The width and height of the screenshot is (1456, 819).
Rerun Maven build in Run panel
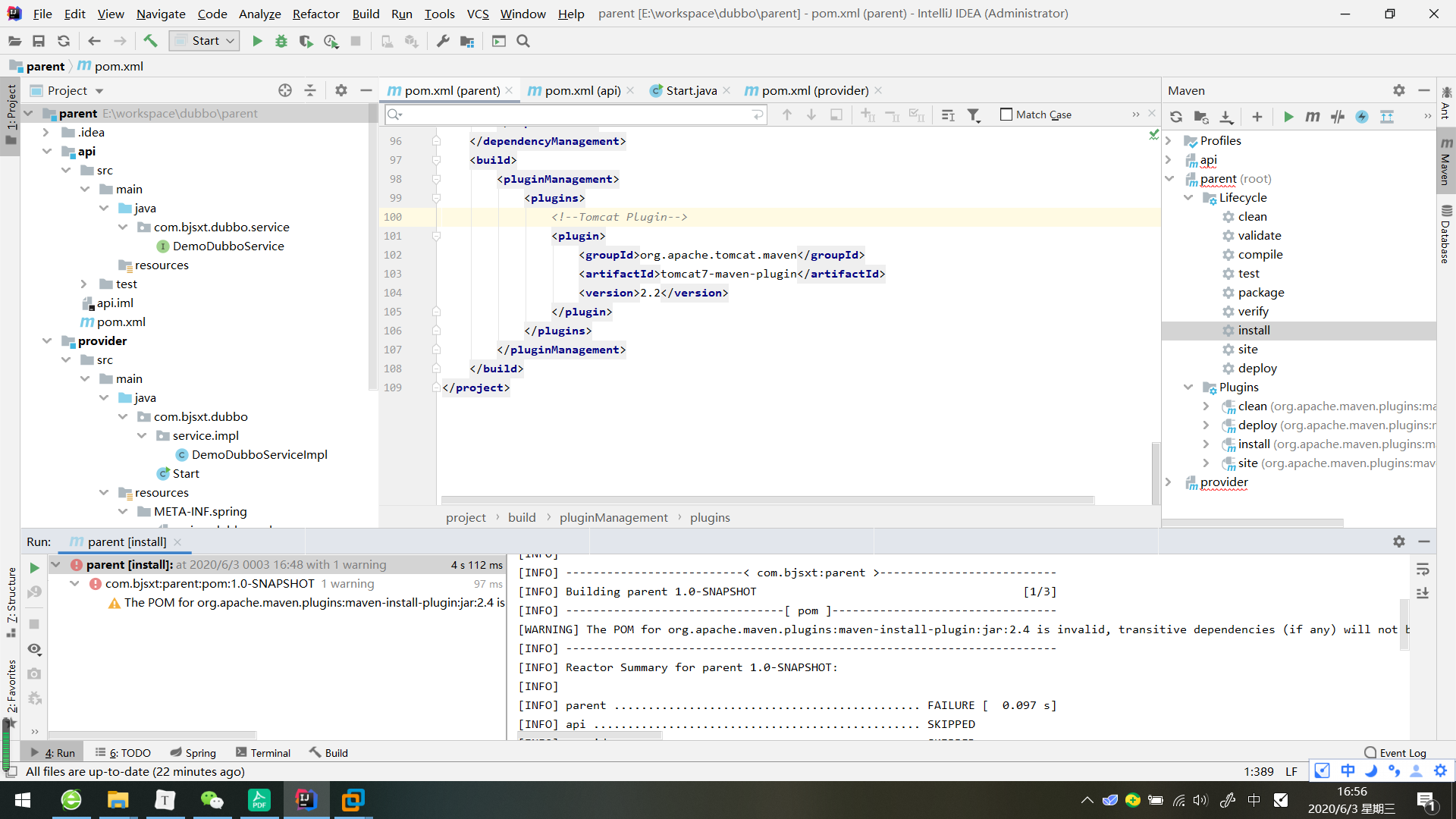34,567
